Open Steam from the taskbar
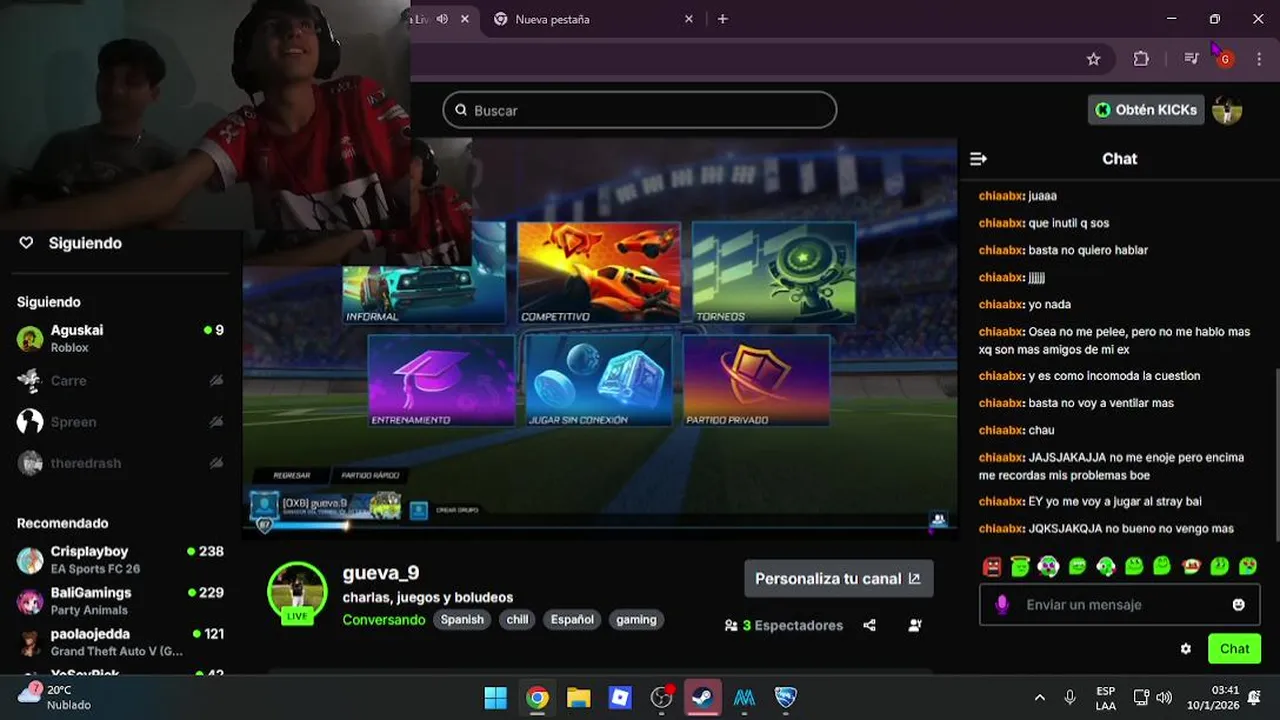Viewport: 1280px width, 720px height. pos(703,697)
